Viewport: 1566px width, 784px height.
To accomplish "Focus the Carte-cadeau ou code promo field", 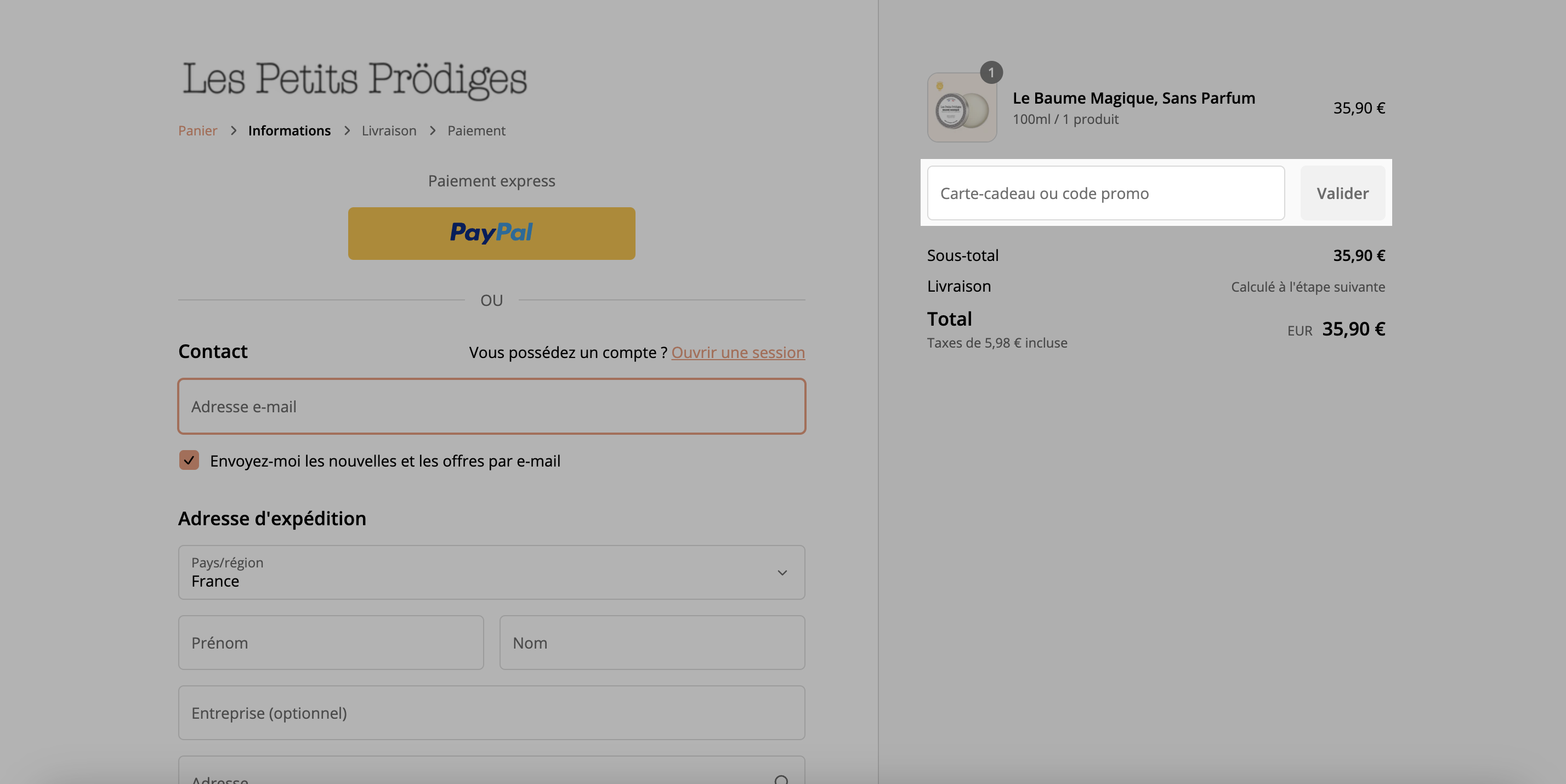I will [1106, 194].
